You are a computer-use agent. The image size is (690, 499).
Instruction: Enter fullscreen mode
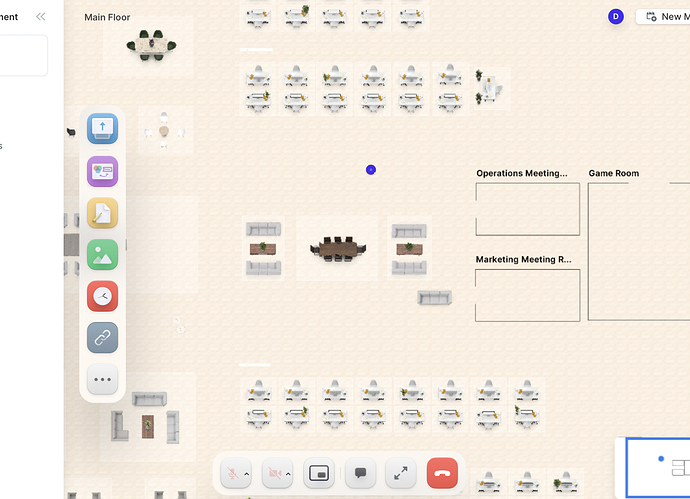[400, 473]
